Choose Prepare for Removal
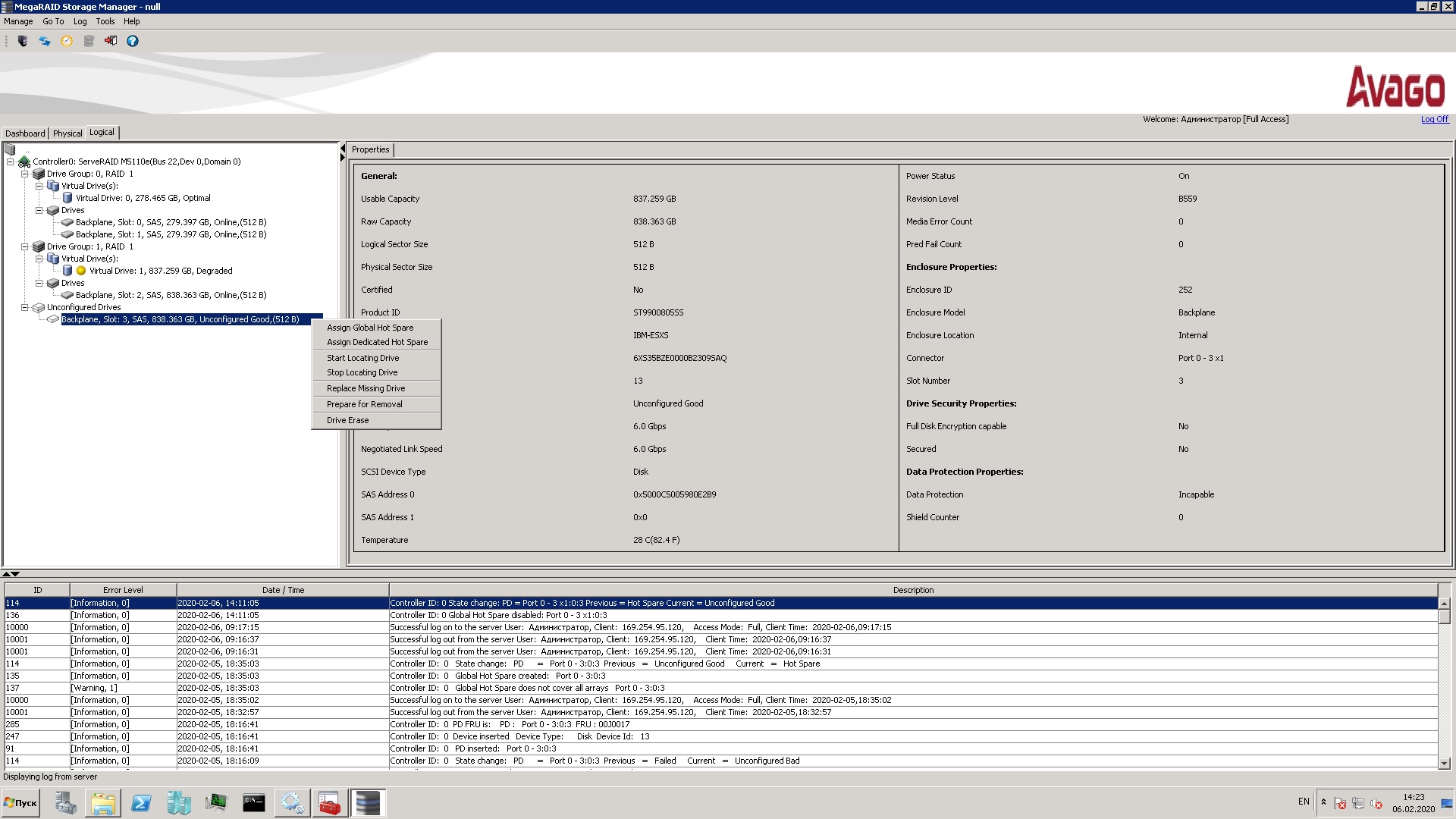The width and height of the screenshot is (1456, 819). [x=376, y=404]
